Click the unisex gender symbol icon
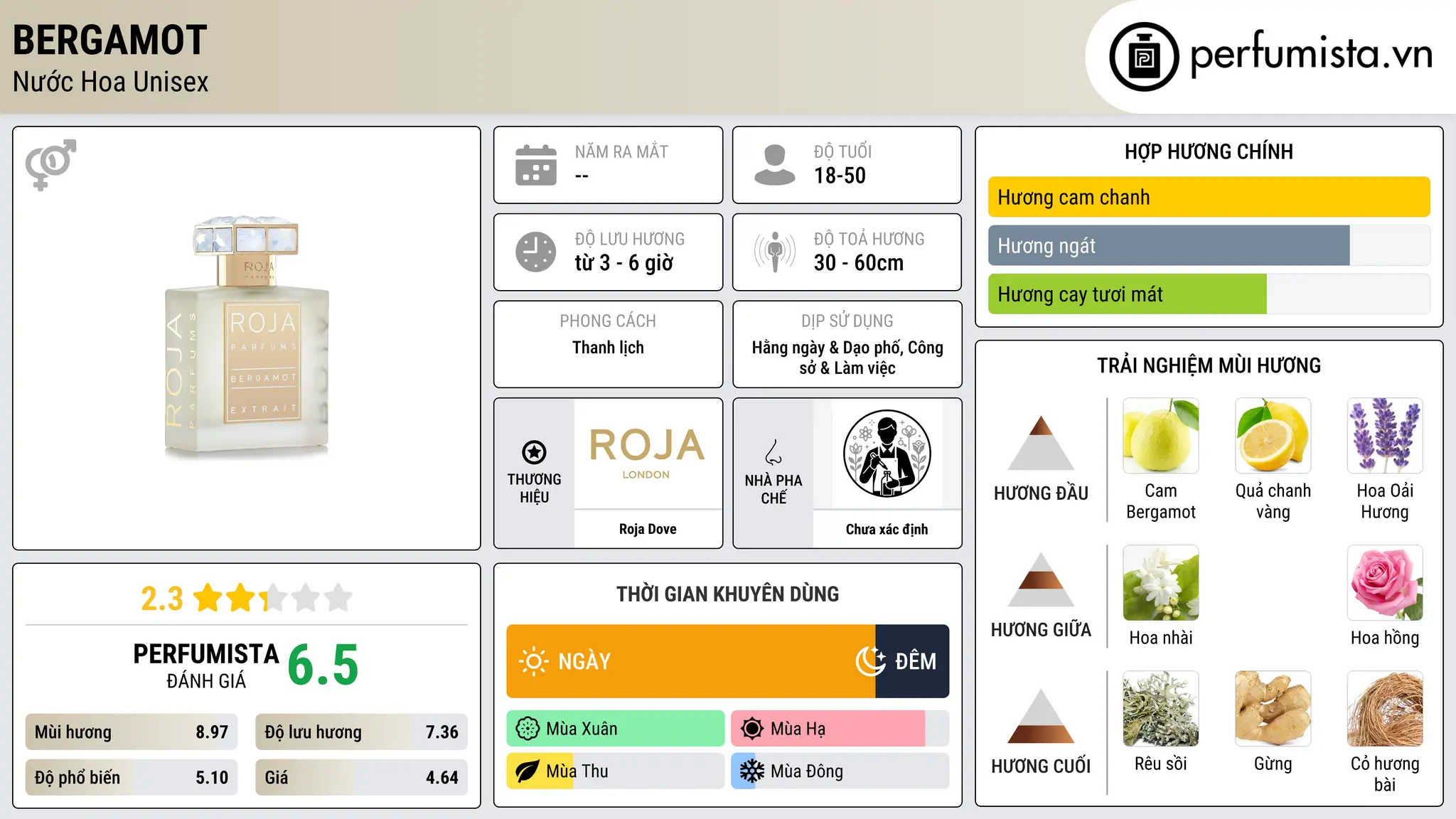Viewport: 1456px width, 819px height. pyautogui.click(x=50, y=164)
